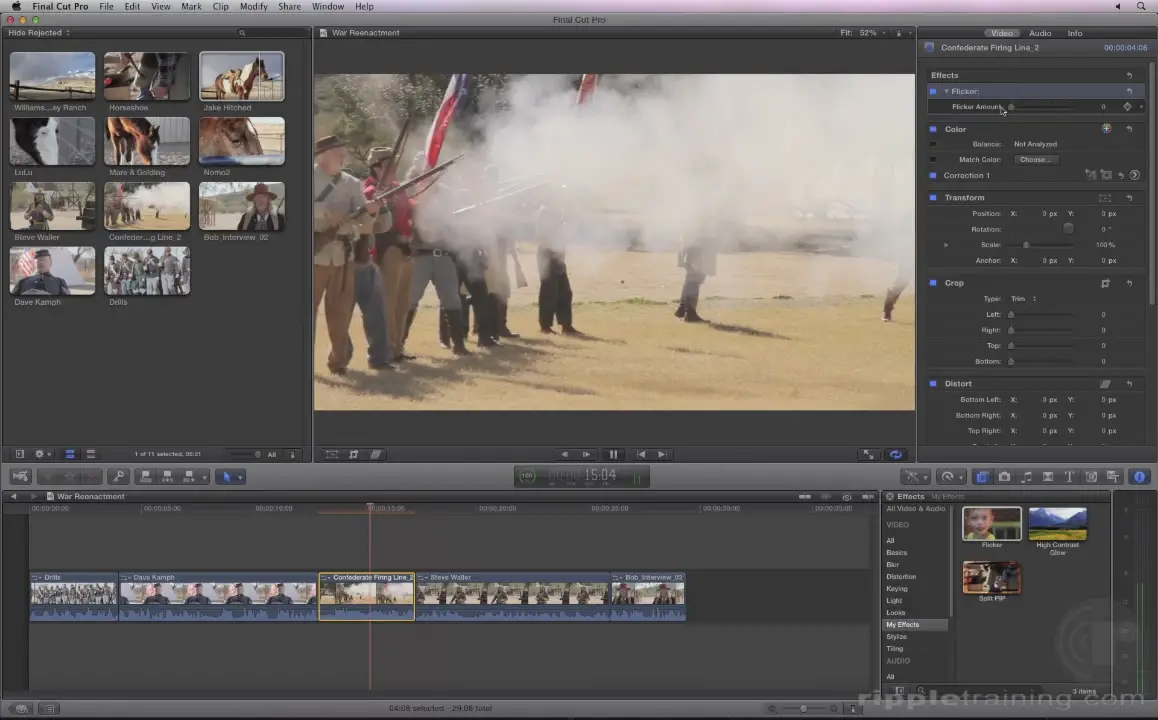The width and height of the screenshot is (1158, 720).
Task: Open the keyword editor key icon
Action: pyautogui.click(x=118, y=477)
